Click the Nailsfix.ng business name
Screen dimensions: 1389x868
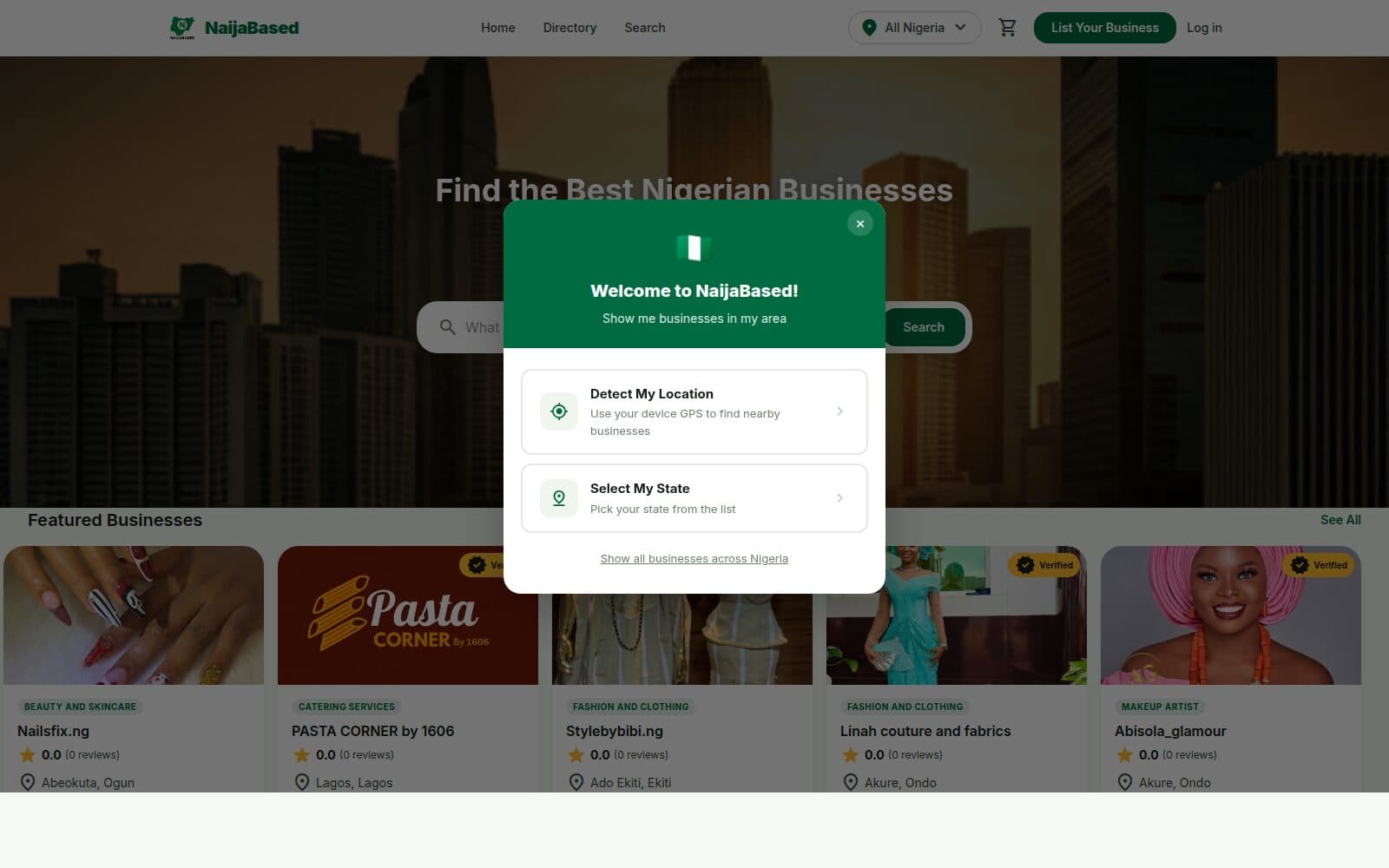pos(53,731)
